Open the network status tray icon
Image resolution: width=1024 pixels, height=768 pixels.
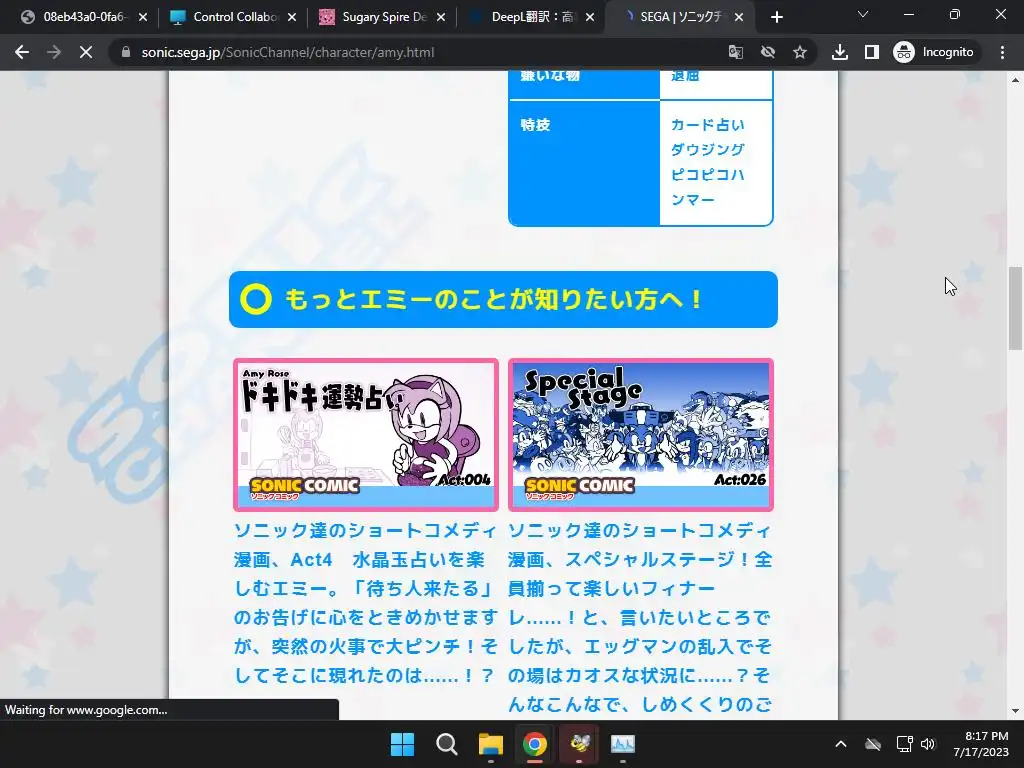point(904,744)
